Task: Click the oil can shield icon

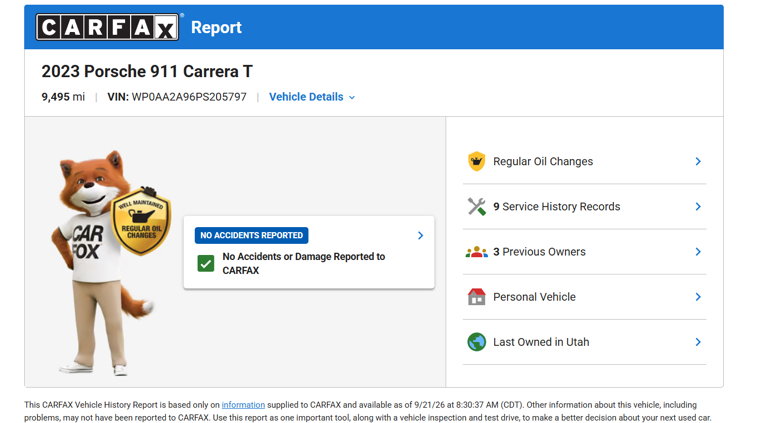Action: [476, 161]
